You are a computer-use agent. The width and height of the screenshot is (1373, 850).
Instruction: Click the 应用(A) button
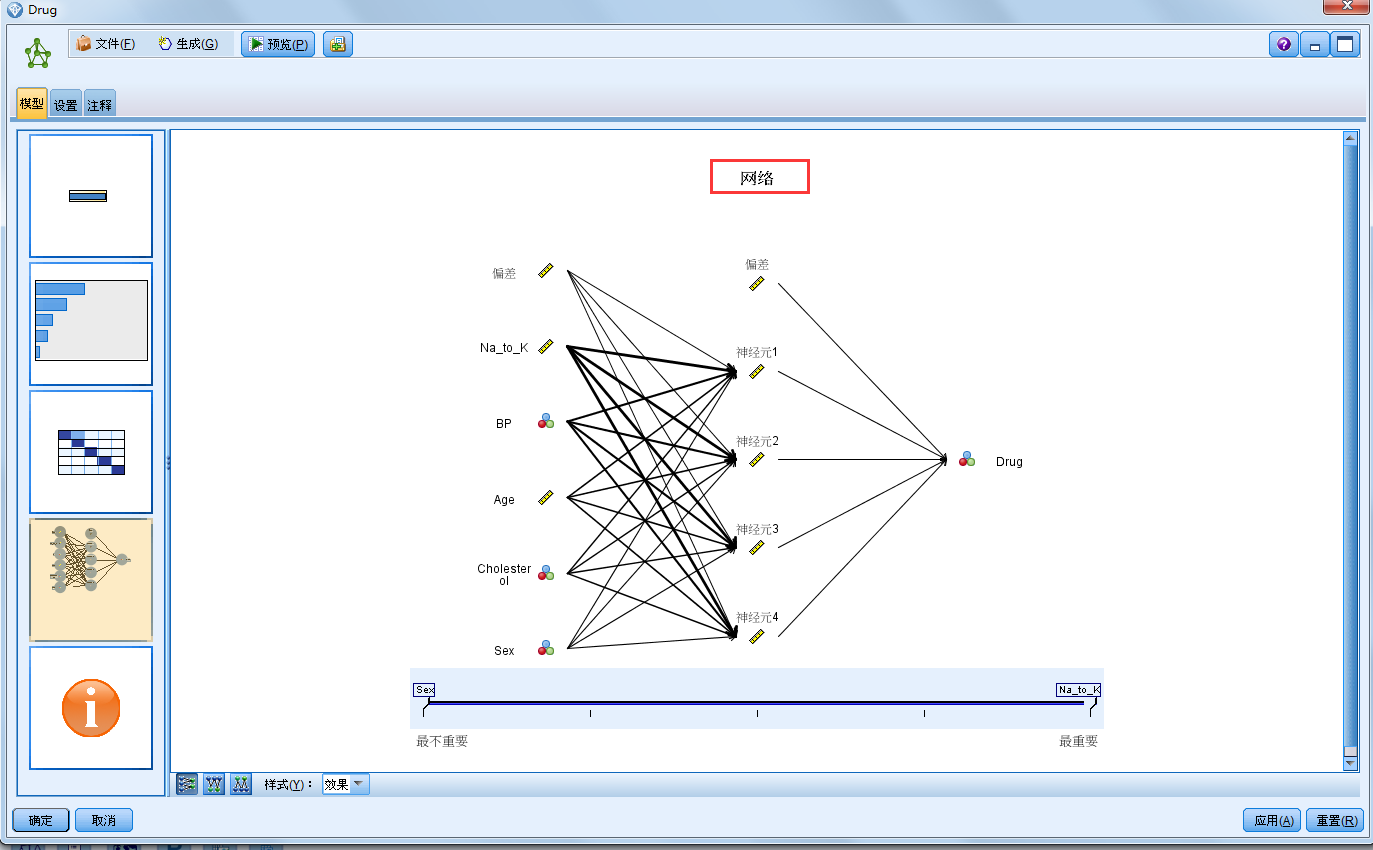point(1271,819)
